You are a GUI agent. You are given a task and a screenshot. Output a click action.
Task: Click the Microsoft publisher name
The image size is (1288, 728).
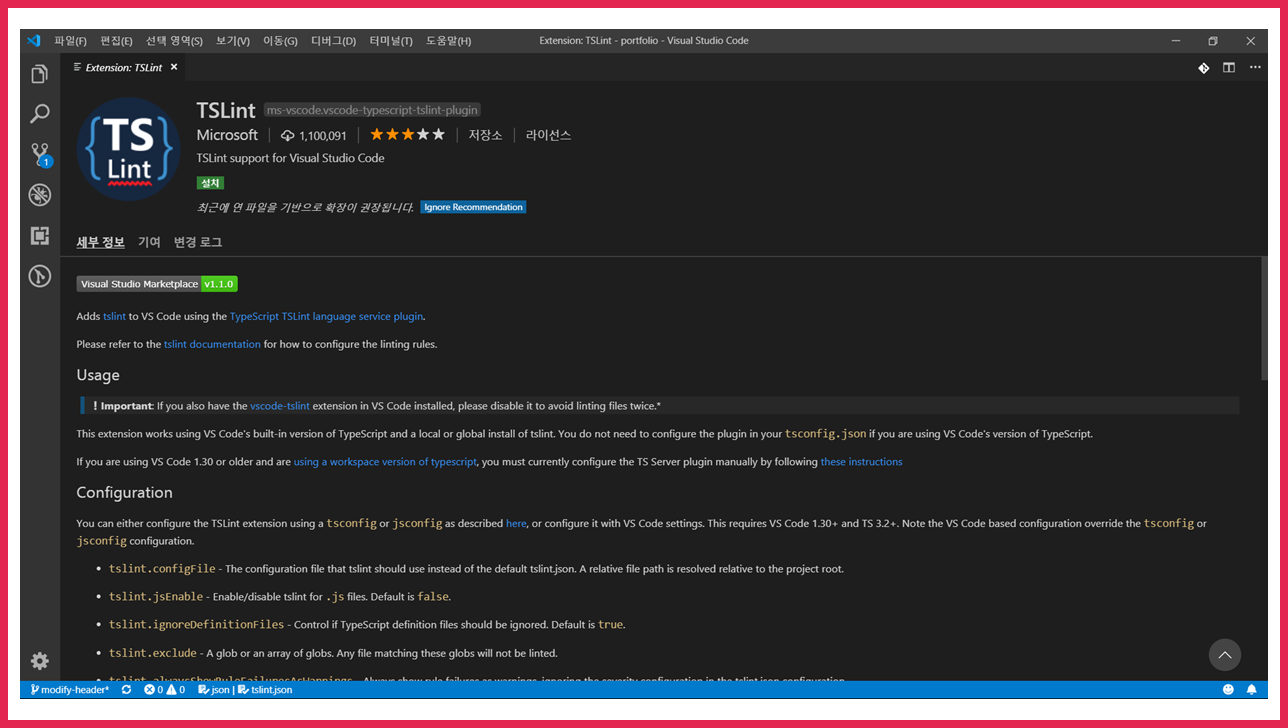(227, 135)
